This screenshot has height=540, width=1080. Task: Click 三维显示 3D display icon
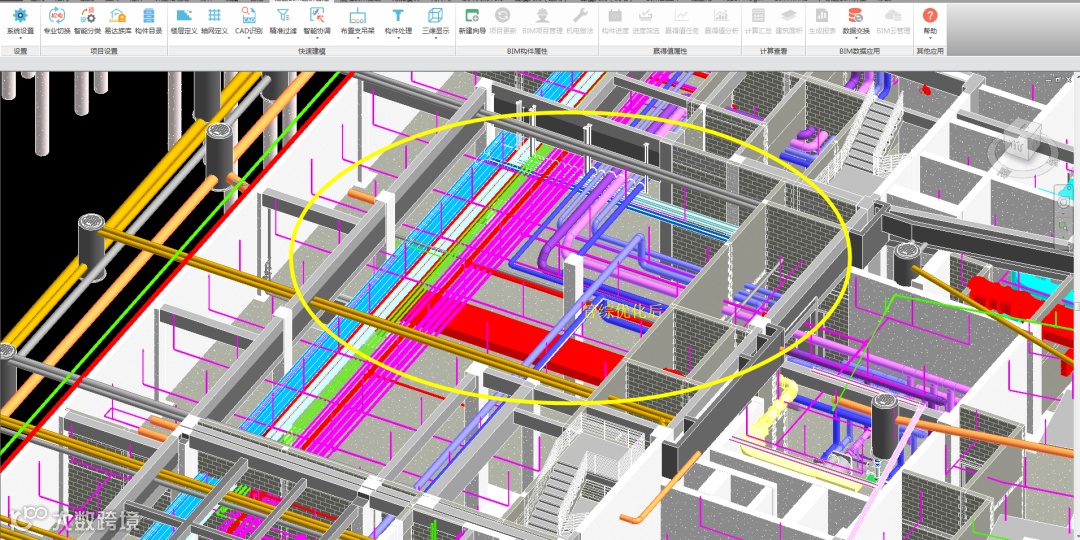coord(435,17)
